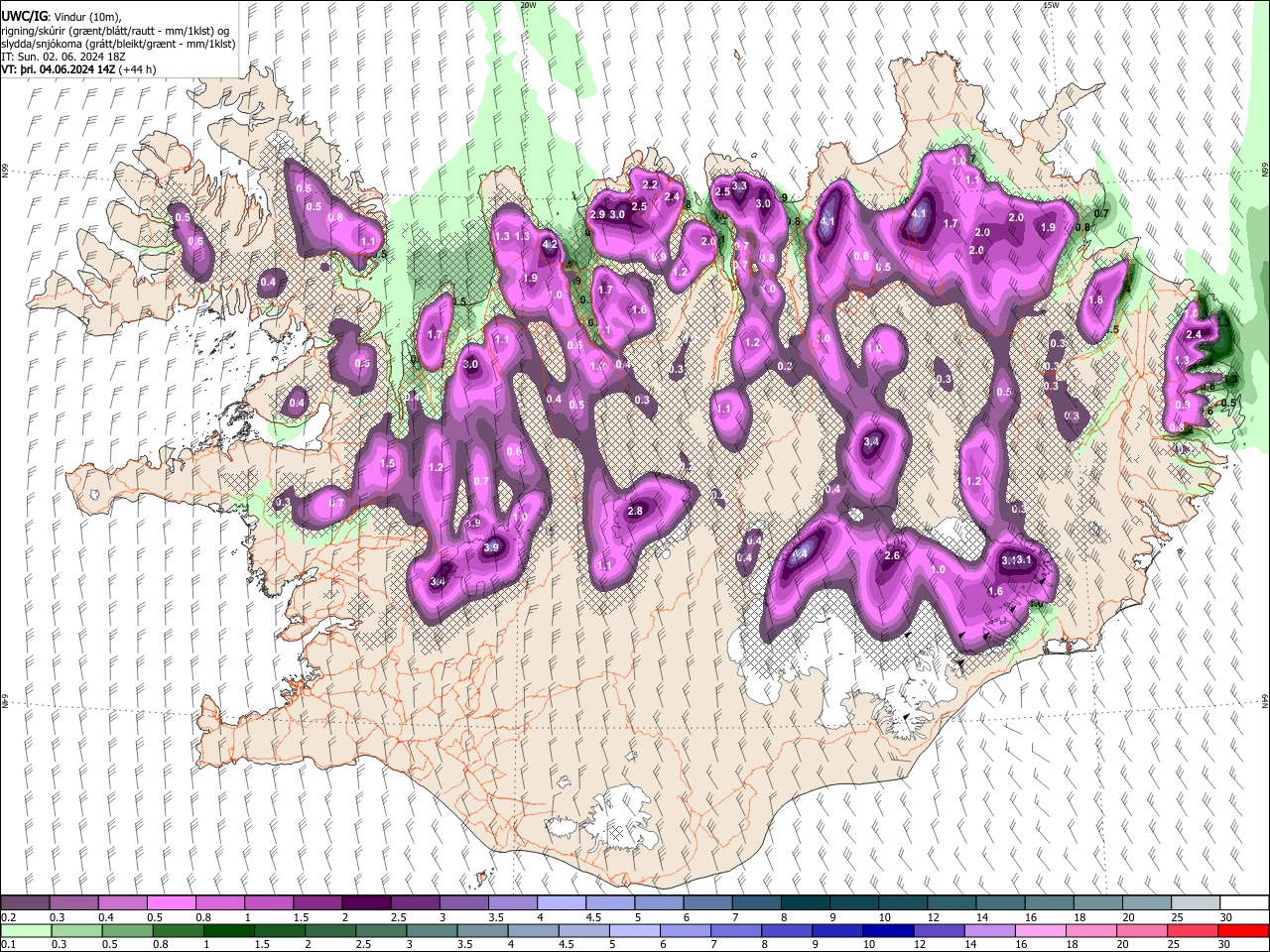Click the 2.9 precipitation value on the map
1270x952 pixels.
coord(597,214)
